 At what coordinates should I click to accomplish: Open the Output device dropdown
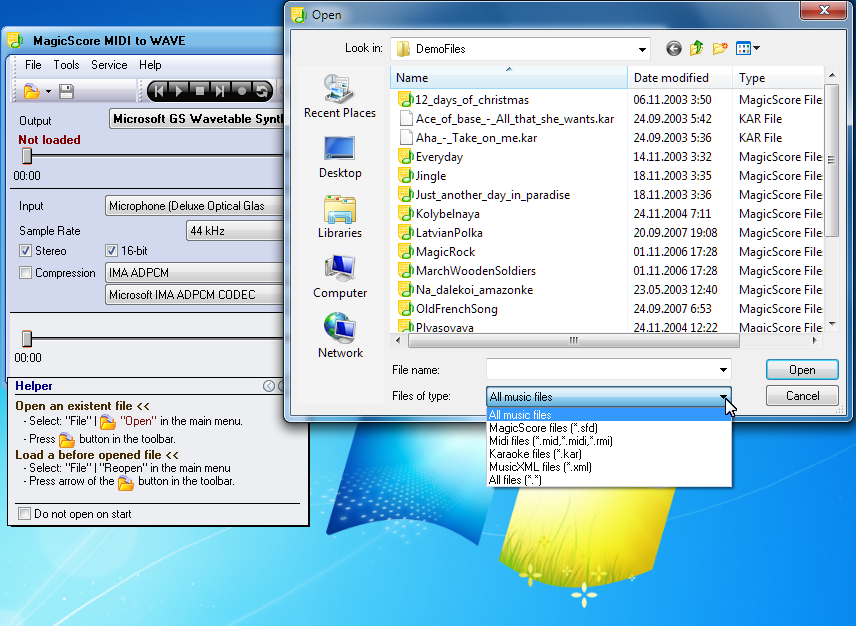tap(197, 118)
